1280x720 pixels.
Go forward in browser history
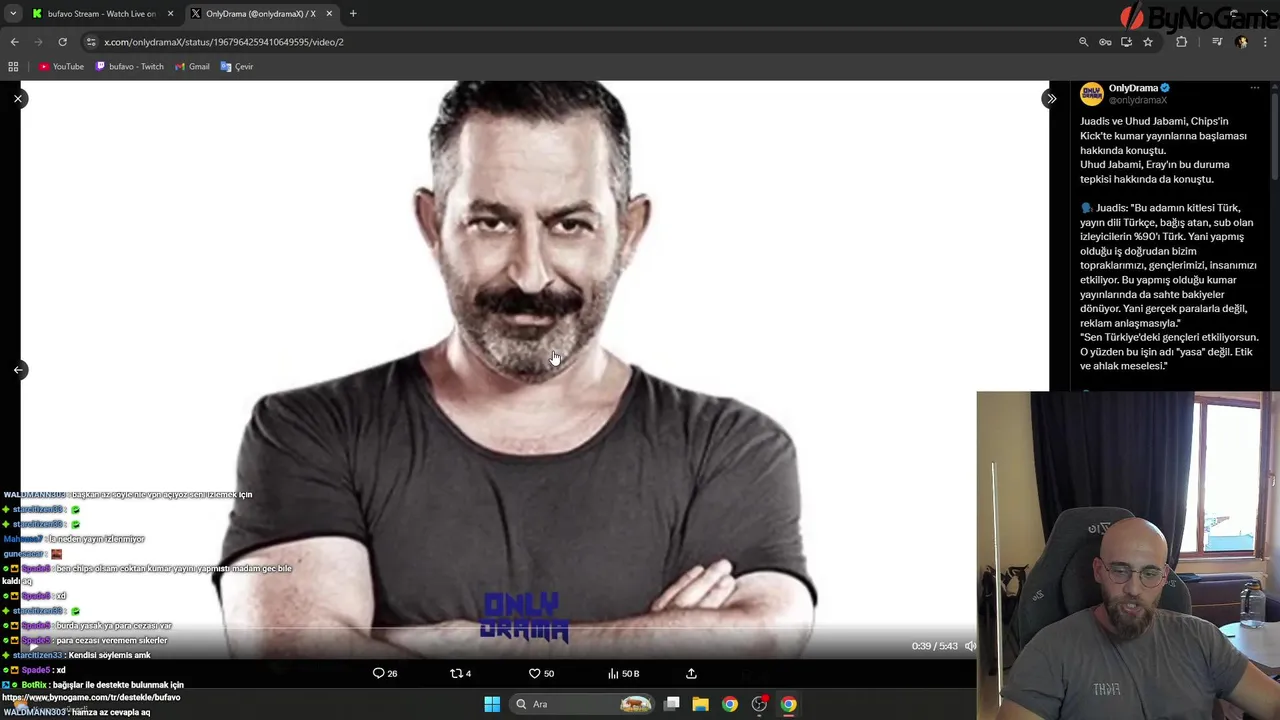click(x=38, y=42)
